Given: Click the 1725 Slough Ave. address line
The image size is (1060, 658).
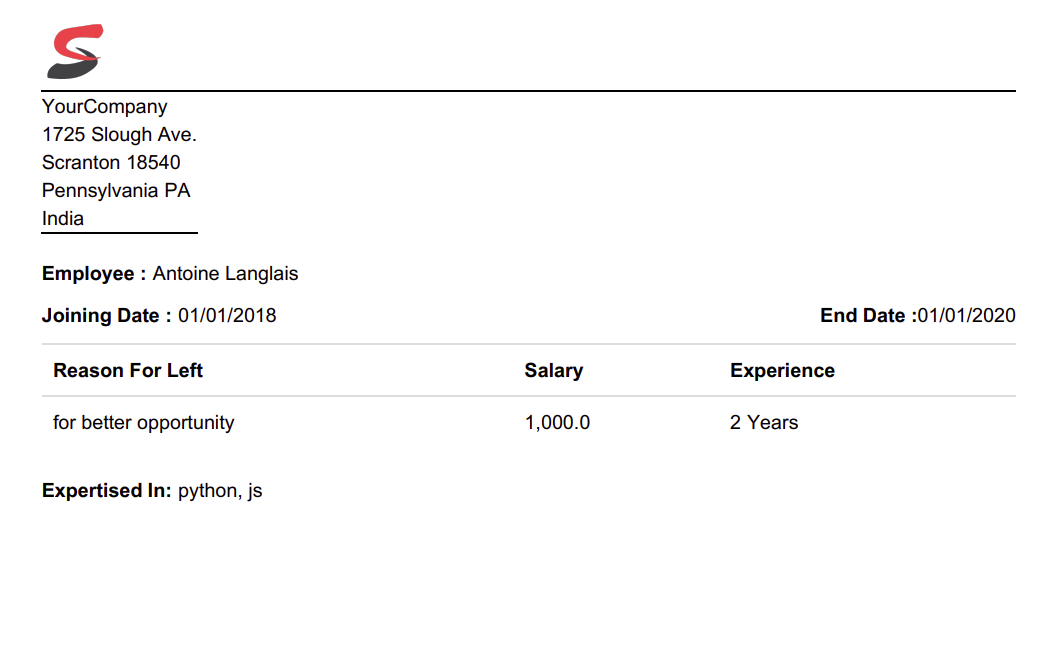Looking at the screenshot, I should [119, 135].
